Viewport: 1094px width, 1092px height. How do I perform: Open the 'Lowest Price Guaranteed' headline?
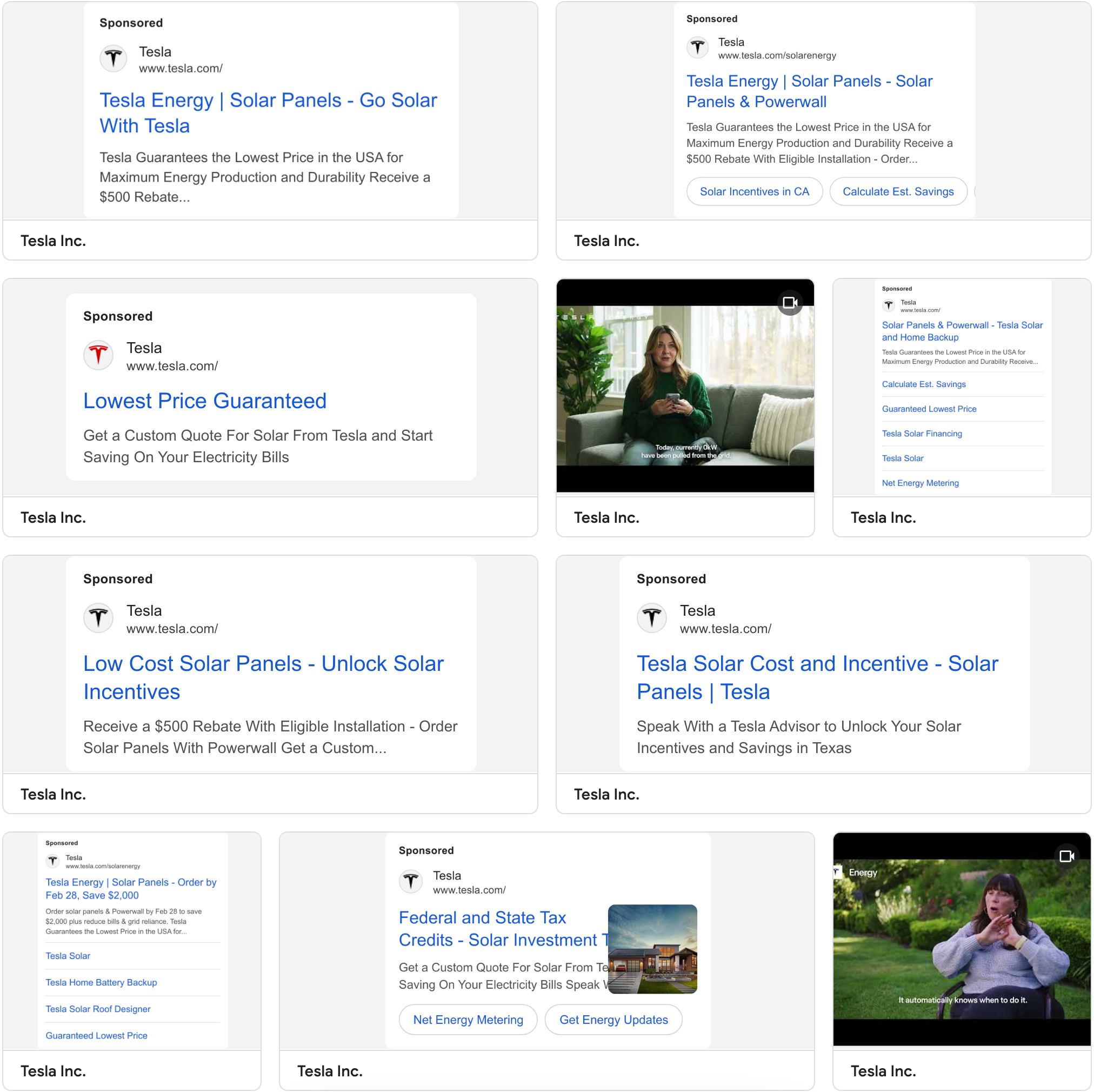pos(205,401)
